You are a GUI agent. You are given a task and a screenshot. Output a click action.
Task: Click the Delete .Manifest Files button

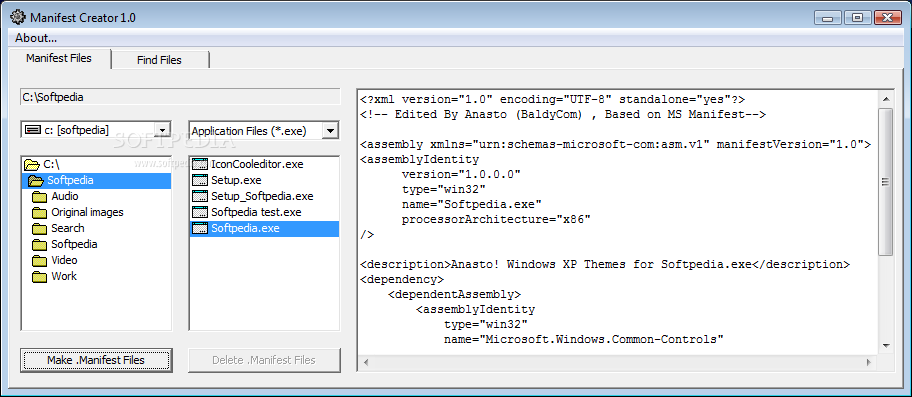(264, 360)
